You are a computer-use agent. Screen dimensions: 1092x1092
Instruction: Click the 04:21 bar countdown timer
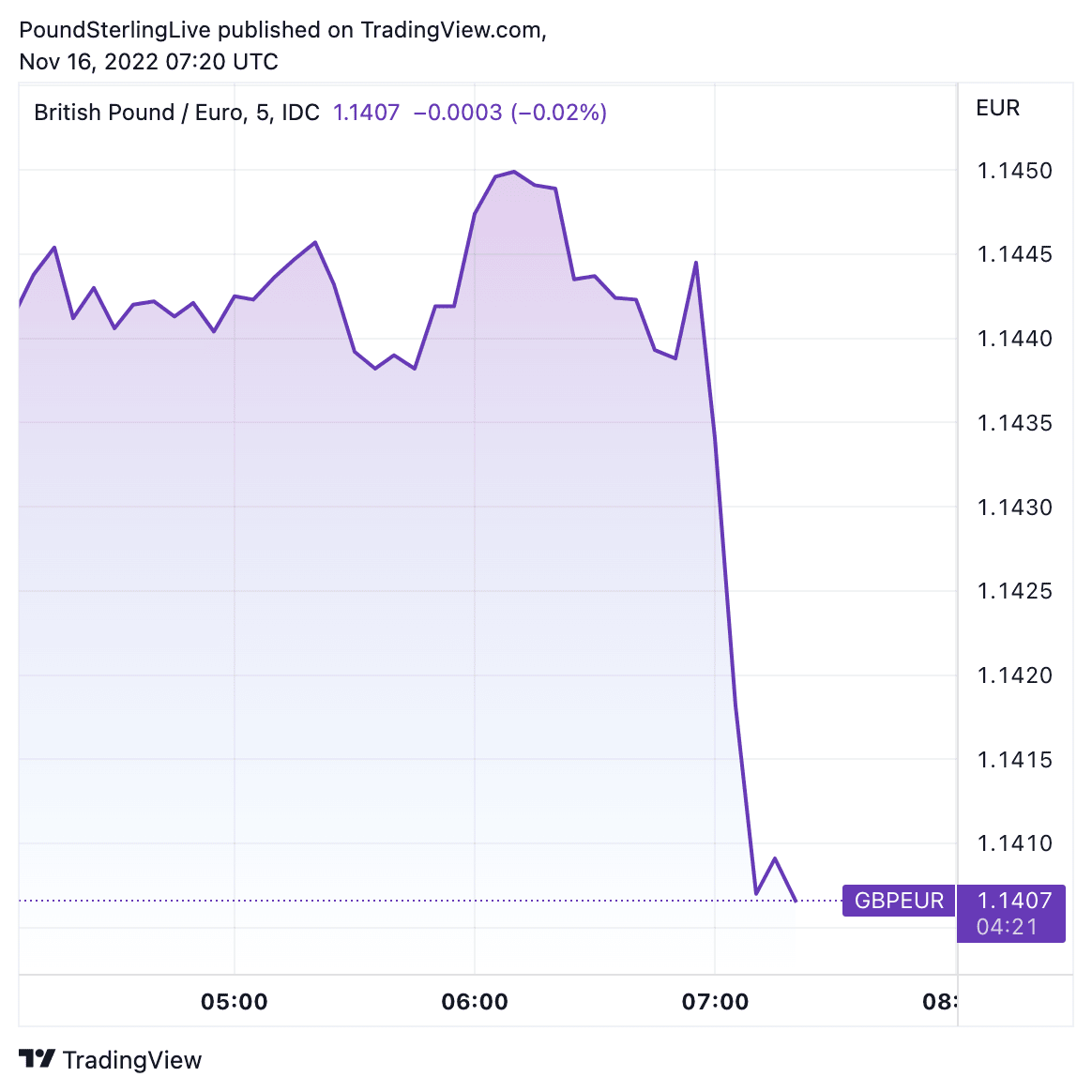point(1007,927)
